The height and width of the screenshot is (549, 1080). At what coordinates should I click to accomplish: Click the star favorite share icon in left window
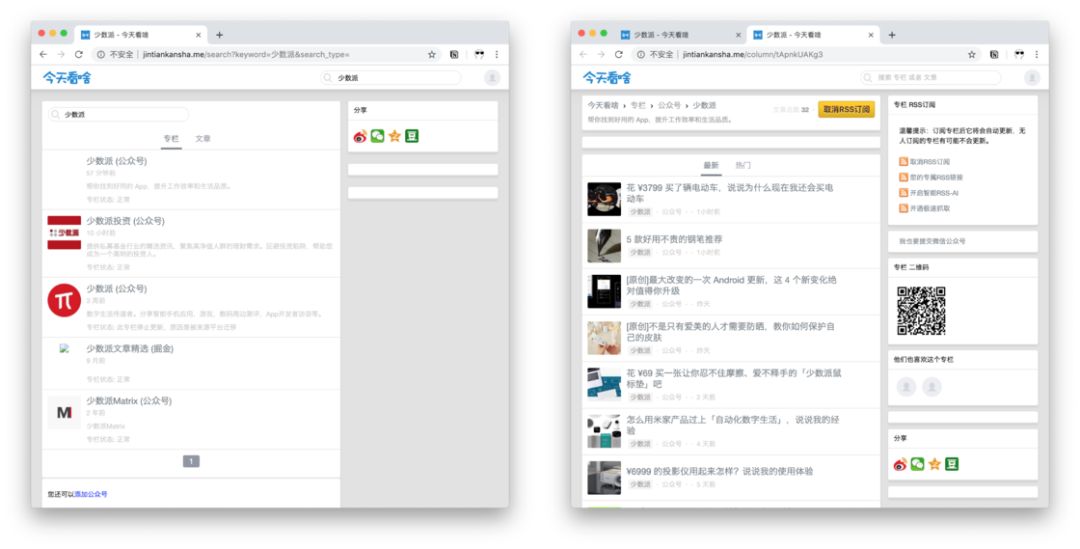pyautogui.click(x=395, y=136)
